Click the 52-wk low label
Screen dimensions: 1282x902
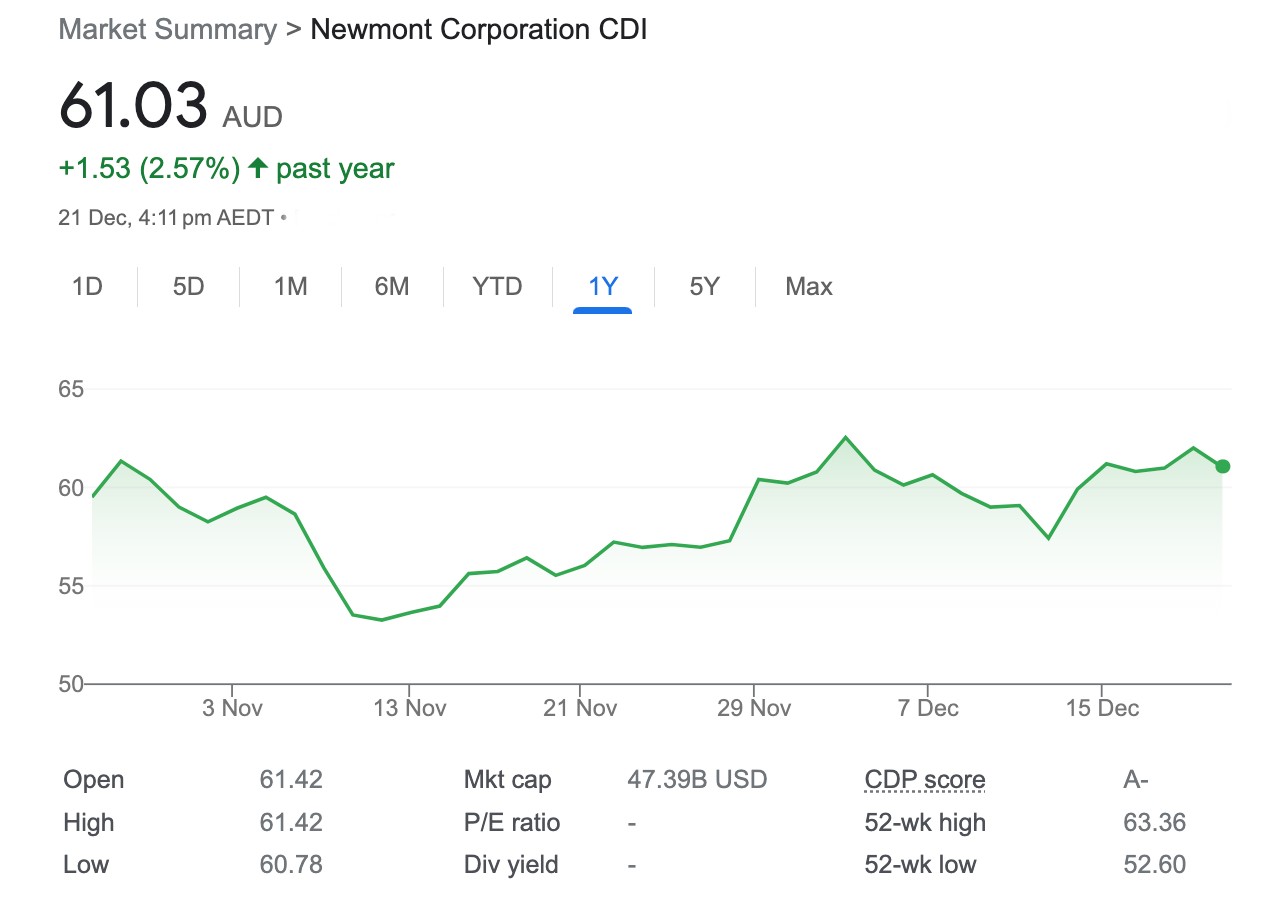click(921, 865)
